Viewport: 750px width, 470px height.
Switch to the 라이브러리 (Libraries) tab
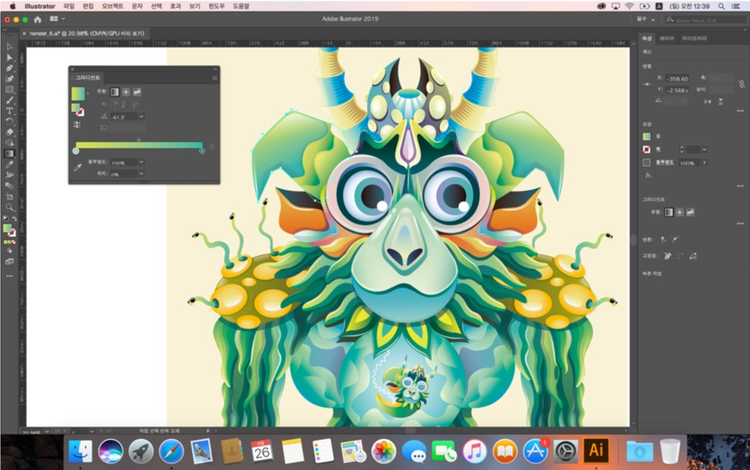(x=694, y=38)
